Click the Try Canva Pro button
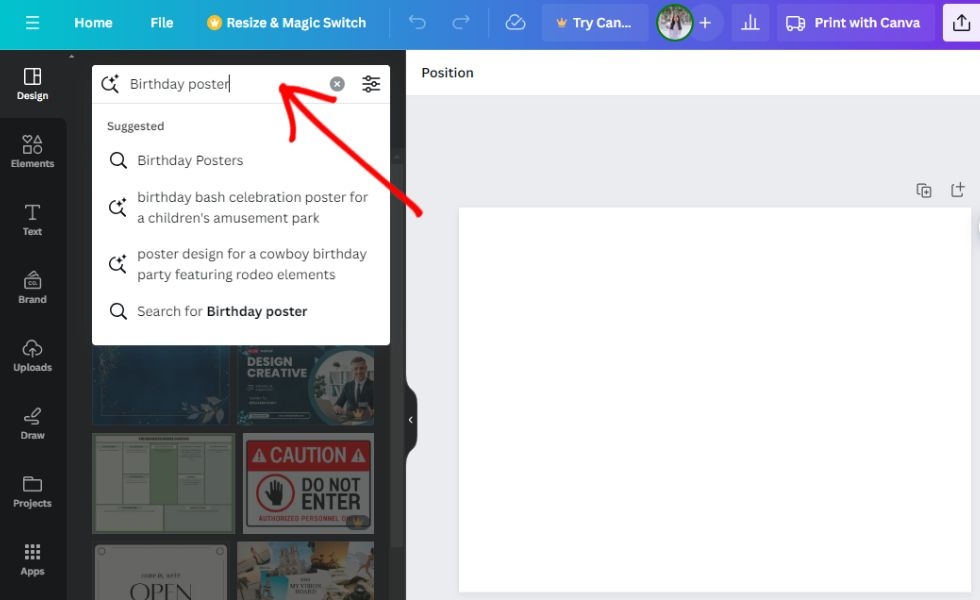Viewport: 980px width, 600px height. [x=594, y=23]
